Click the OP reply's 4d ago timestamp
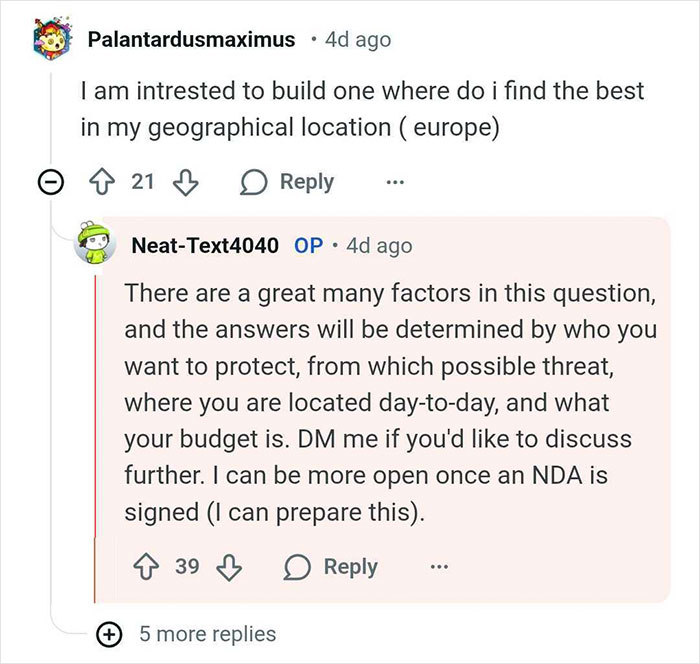700x664 pixels. (377, 246)
